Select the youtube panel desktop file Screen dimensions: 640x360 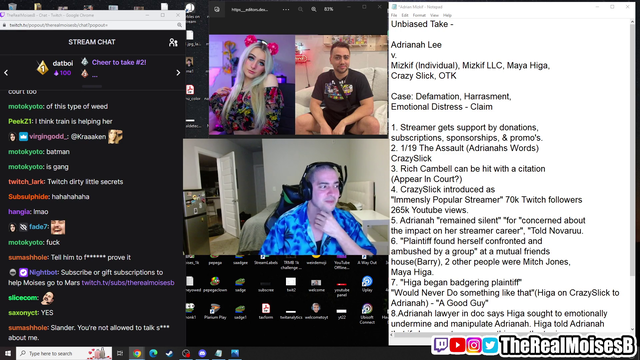pos(342,288)
